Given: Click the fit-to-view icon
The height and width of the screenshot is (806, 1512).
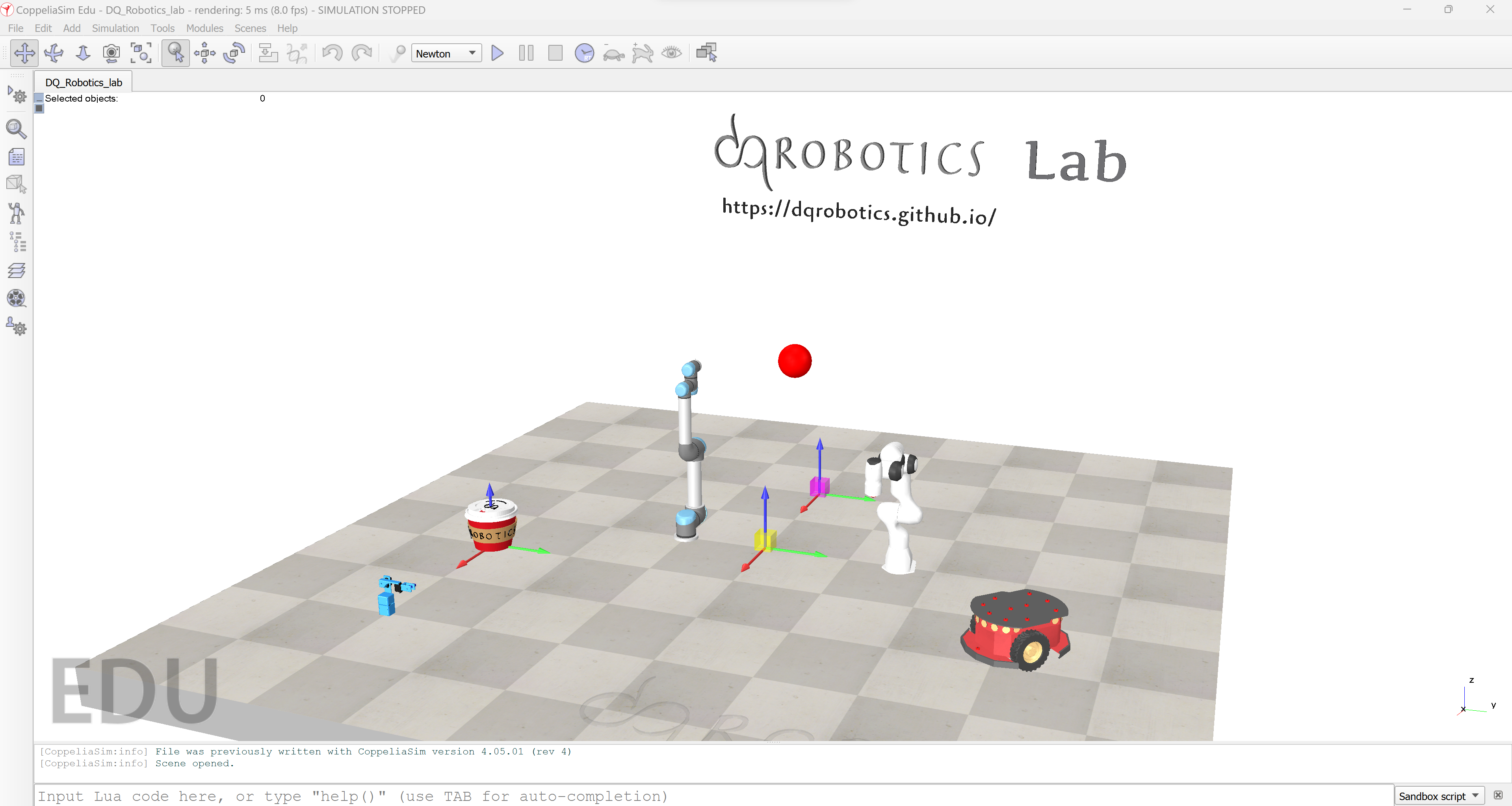Looking at the screenshot, I should point(141,54).
